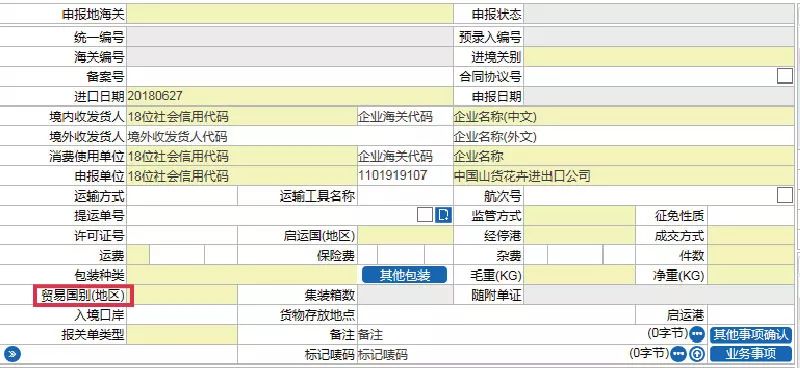
Task: Click the 标记唛码 text field
Action: (492, 354)
